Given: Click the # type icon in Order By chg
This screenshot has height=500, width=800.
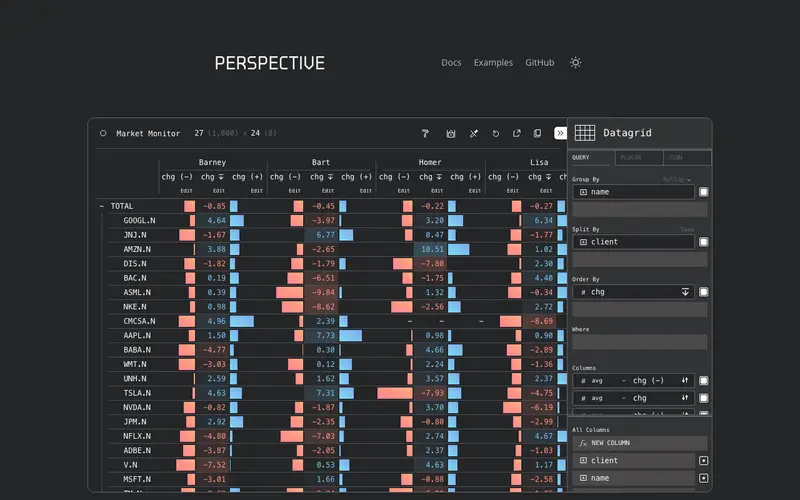Looking at the screenshot, I should click(583, 292).
